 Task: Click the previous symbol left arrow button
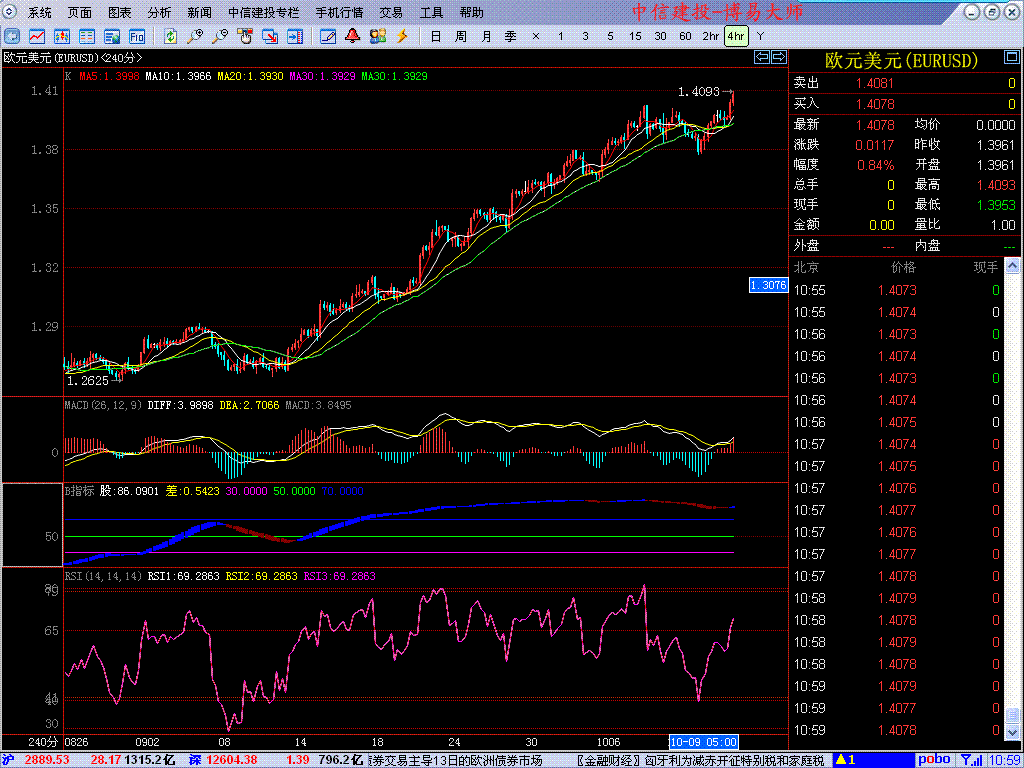coord(762,57)
